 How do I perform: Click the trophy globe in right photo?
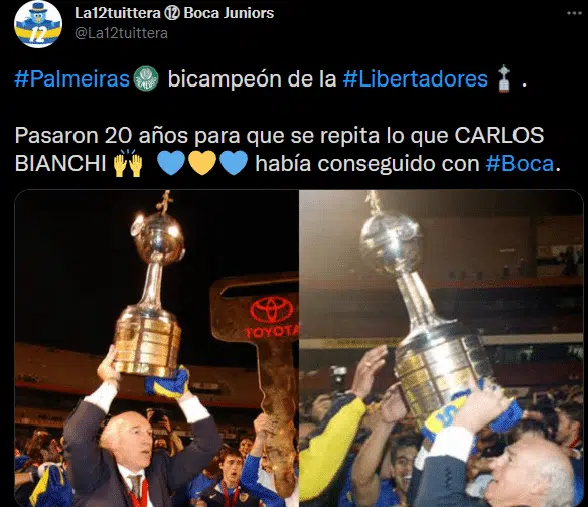tap(392, 240)
